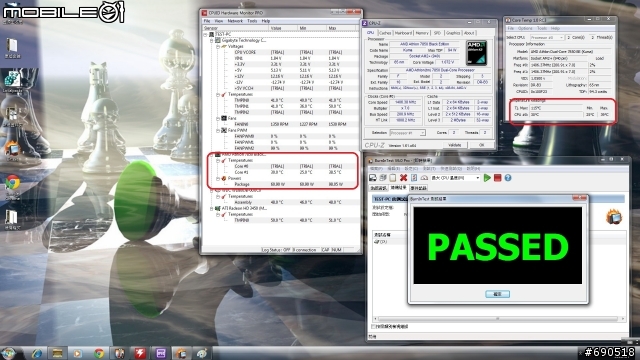
Task: Click the red lightning taskbar icon
Action: [x=140, y=353]
